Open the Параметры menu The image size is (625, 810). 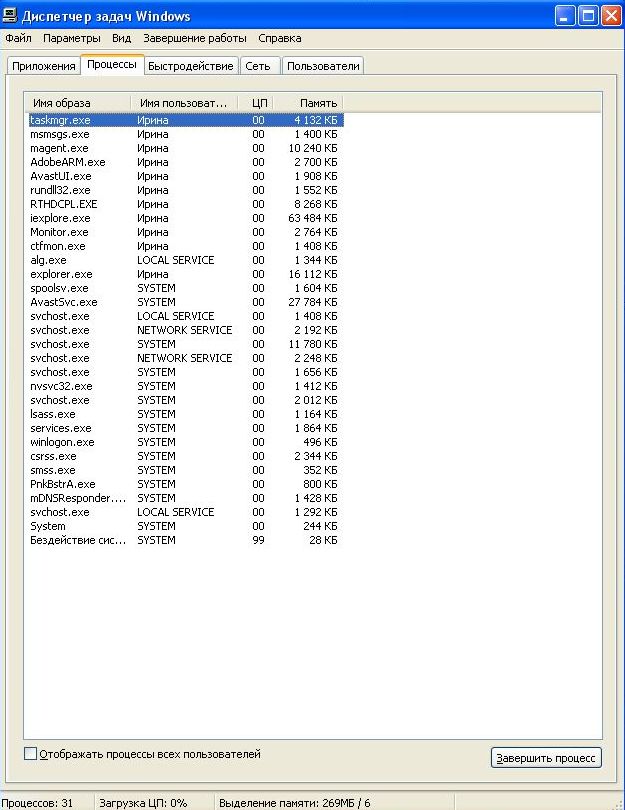(x=71, y=38)
